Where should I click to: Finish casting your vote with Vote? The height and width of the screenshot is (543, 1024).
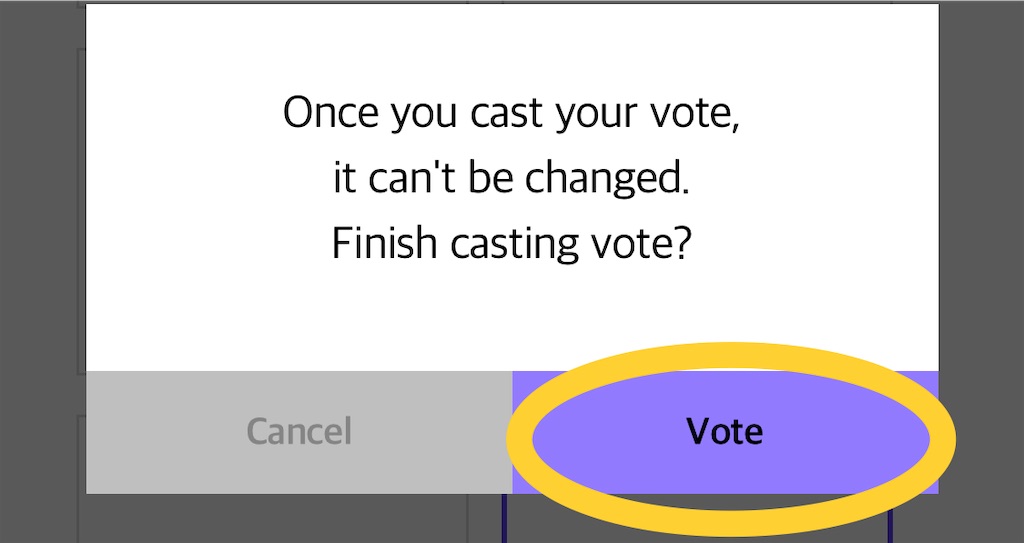[x=725, y=432]
